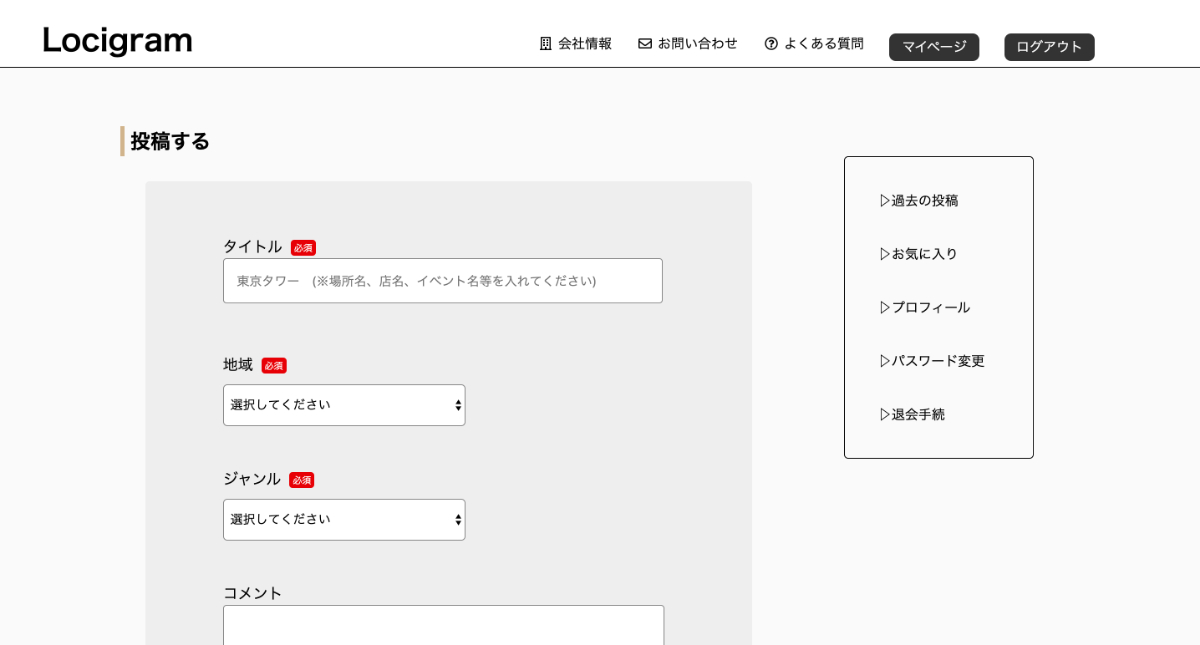Image resolution: width=1200 pixels, height=645 pixels.
Task: Open プロフィール from the side menu
Action: (x=925, y=308)
